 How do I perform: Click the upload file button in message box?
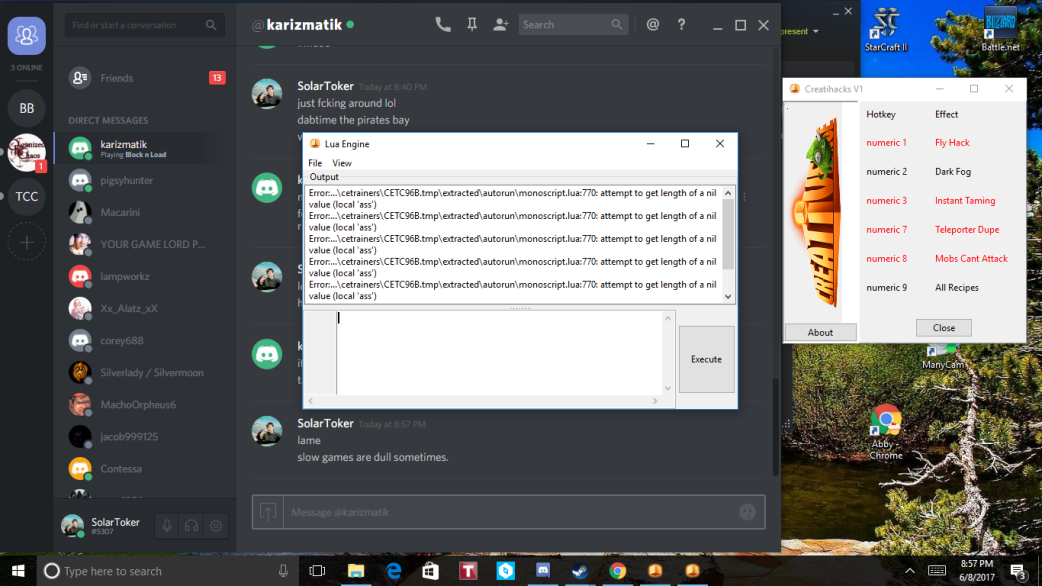(268, 512)
